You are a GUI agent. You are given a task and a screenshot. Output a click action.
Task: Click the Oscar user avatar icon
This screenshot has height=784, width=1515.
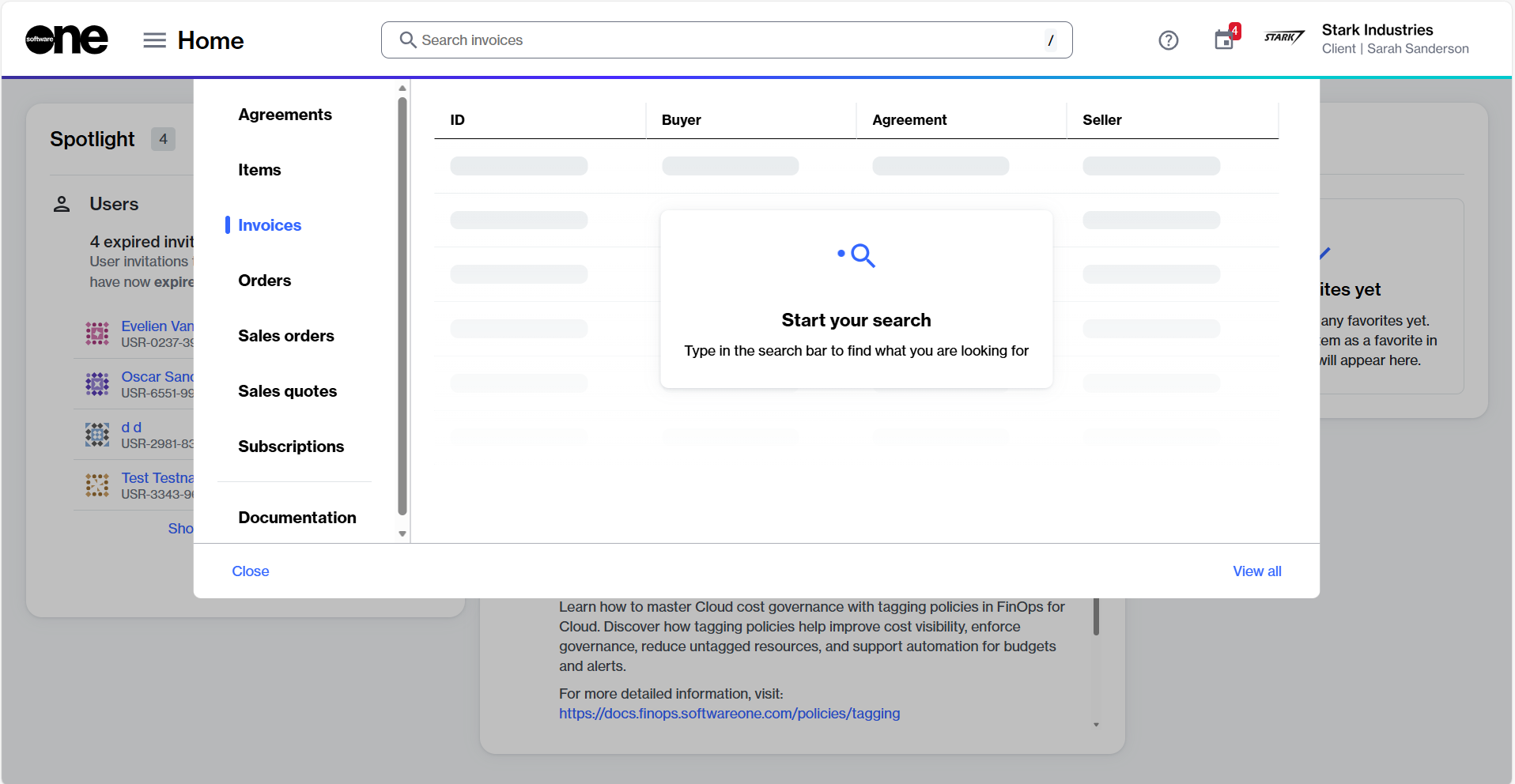click(x=97, y=384)
